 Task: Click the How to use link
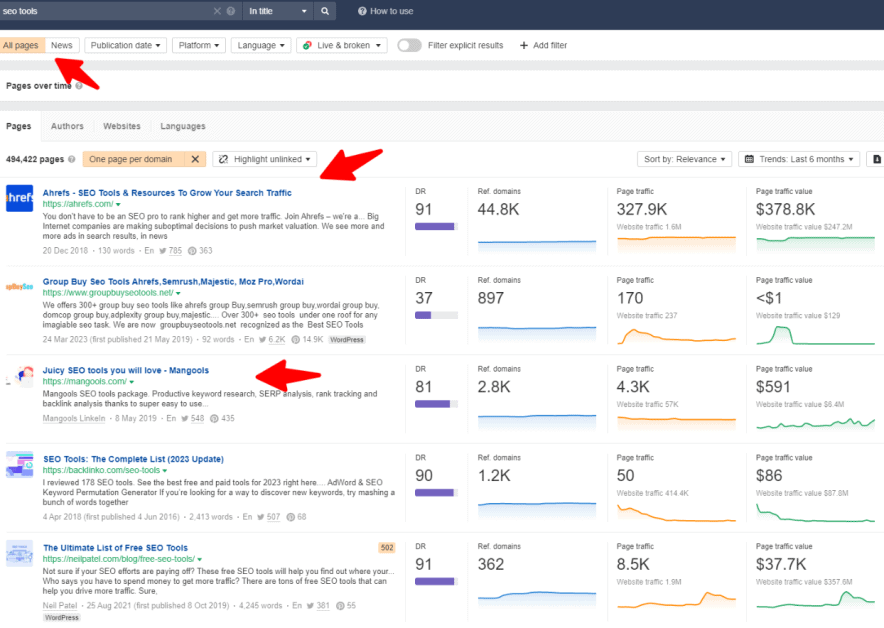pos(384,11)
